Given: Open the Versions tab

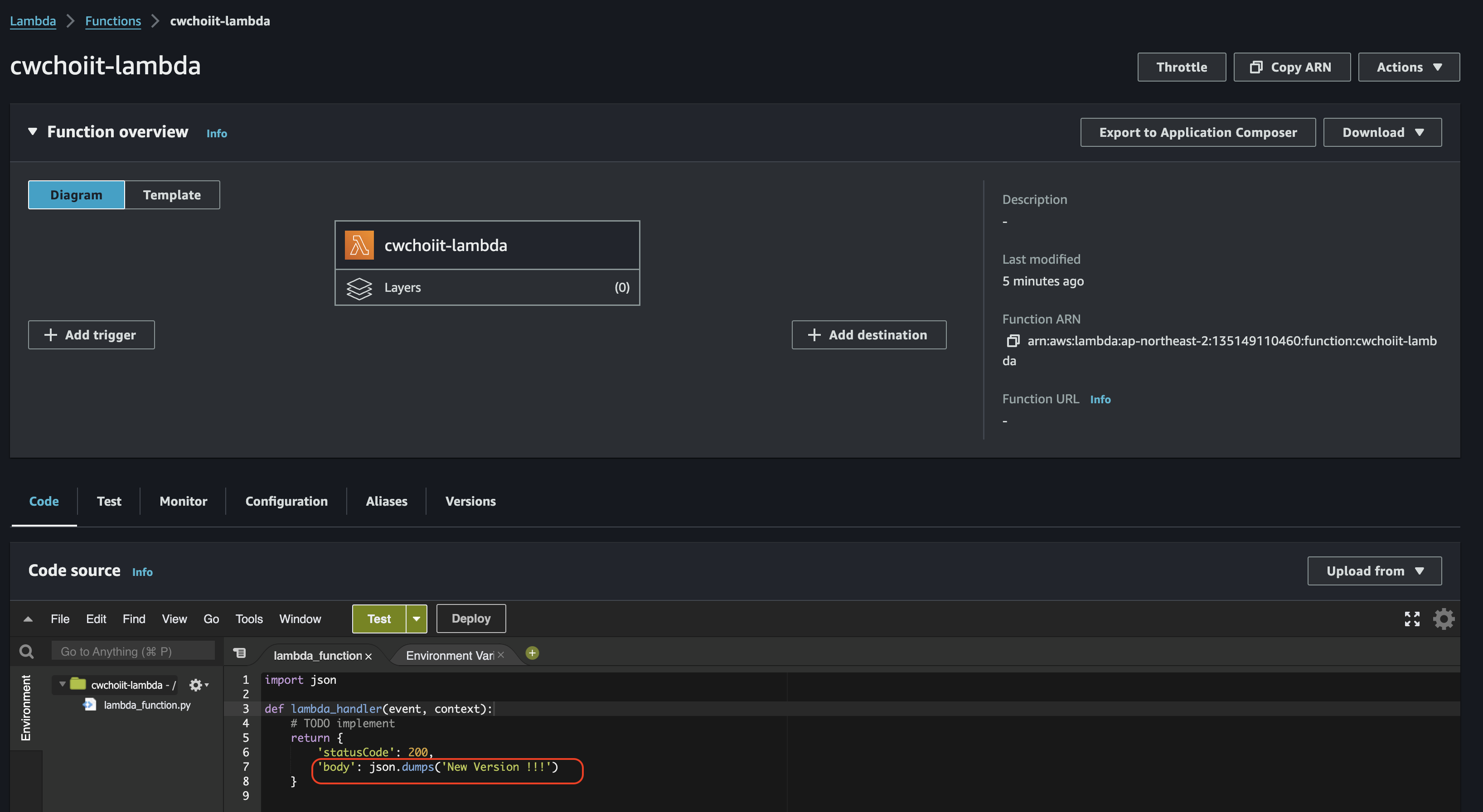Looking at the screenshot, I should [470, 501].
